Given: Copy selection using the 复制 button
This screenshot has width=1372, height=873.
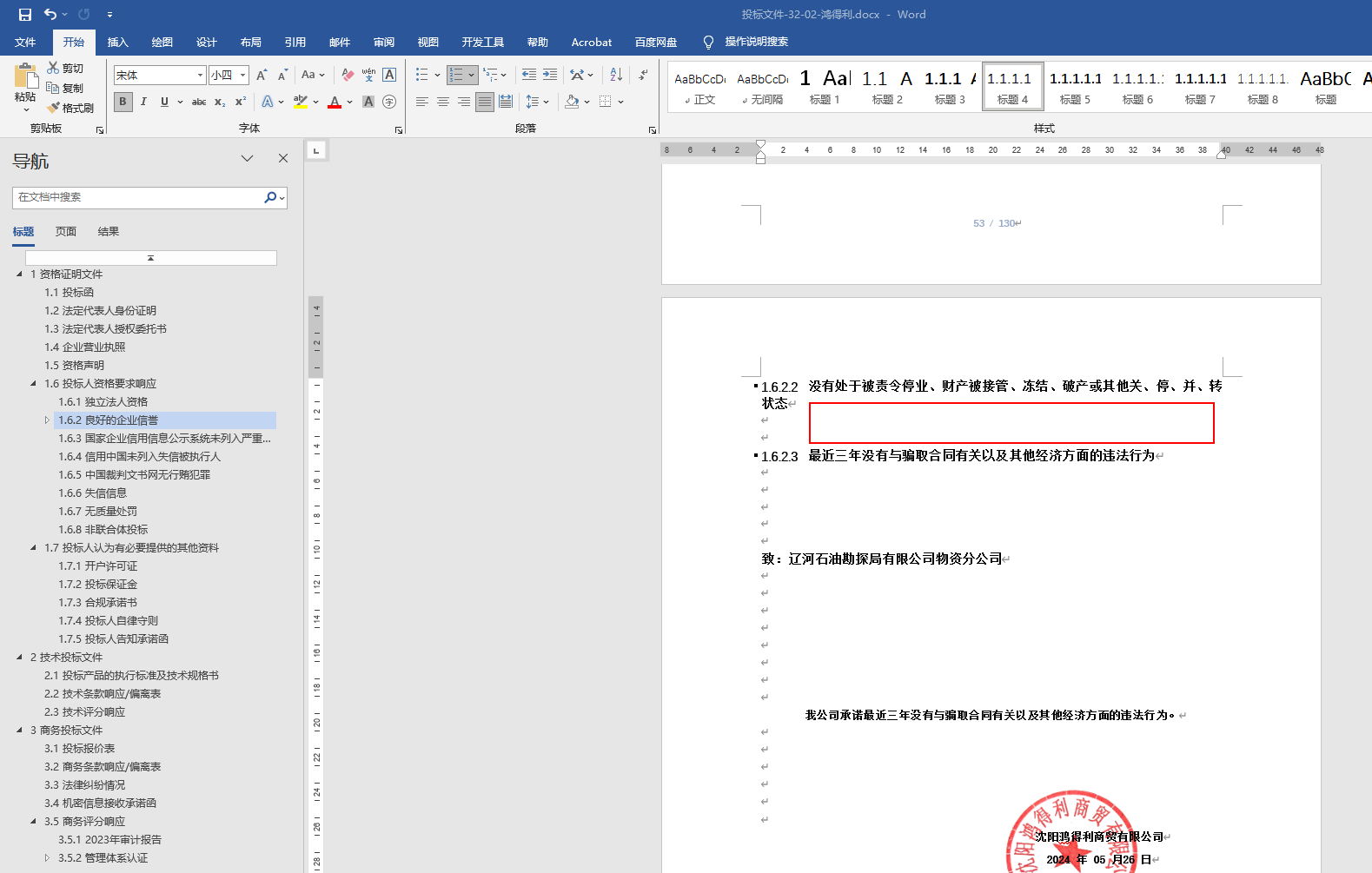Looking at the screenshot, I should tap(65, 88).
